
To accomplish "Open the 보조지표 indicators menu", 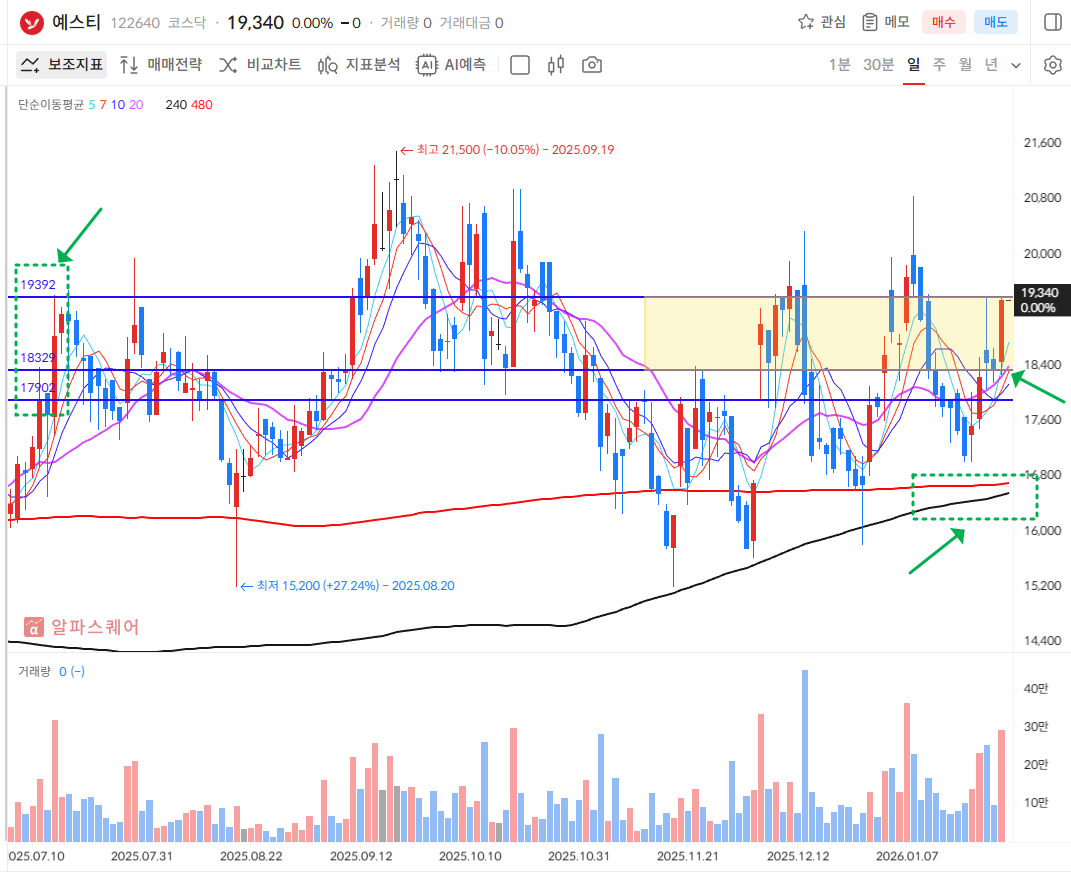I will click(61, 65).
